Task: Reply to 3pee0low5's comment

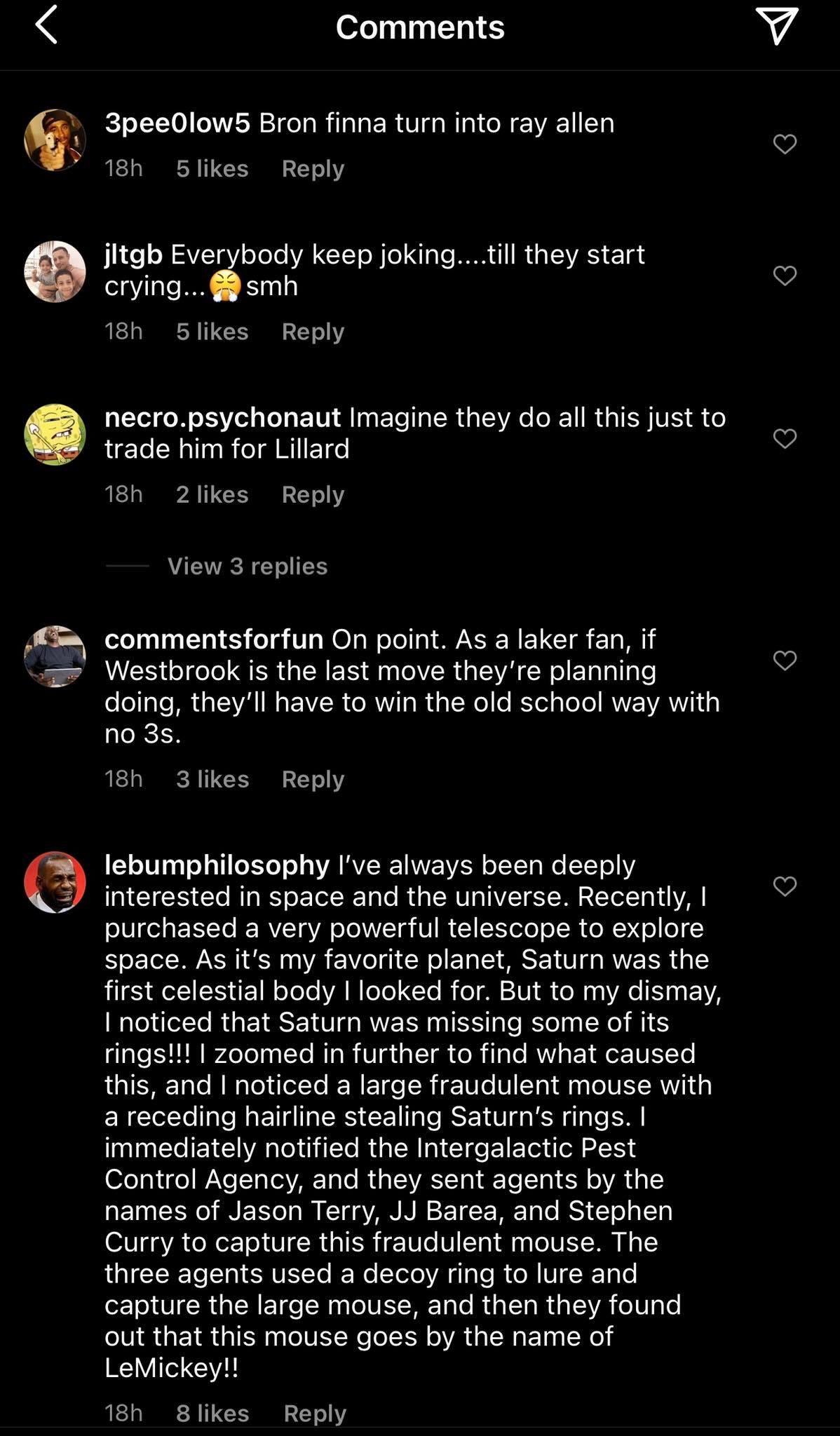Action: 313,169
